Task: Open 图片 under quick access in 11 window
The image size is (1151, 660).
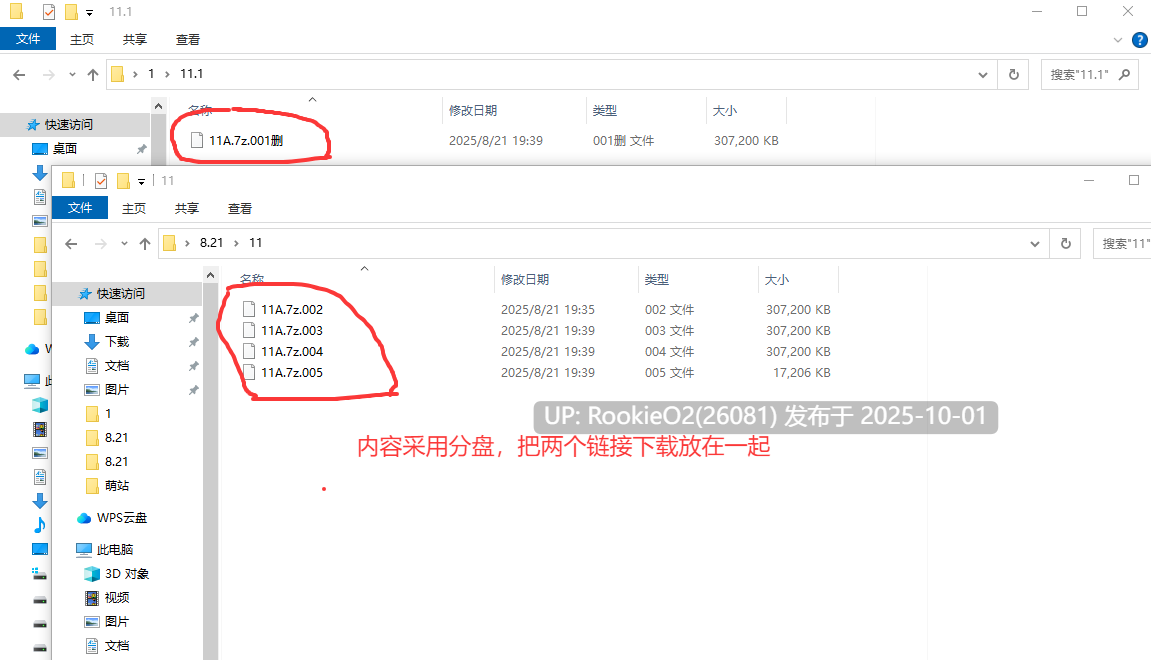Action: pos(117,390)
